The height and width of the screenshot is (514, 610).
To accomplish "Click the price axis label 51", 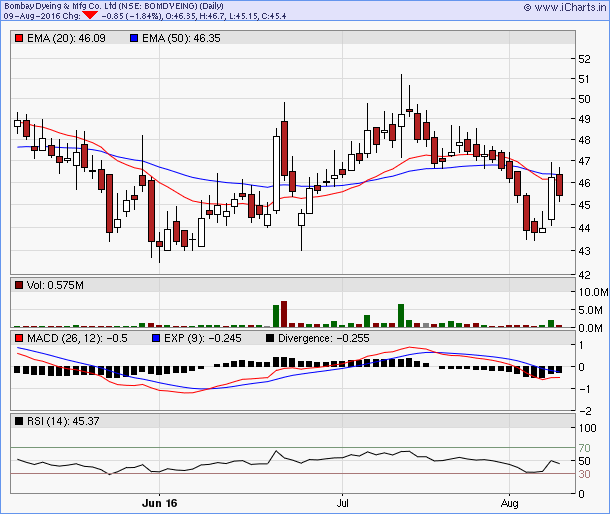I will (x=584, y=79).
